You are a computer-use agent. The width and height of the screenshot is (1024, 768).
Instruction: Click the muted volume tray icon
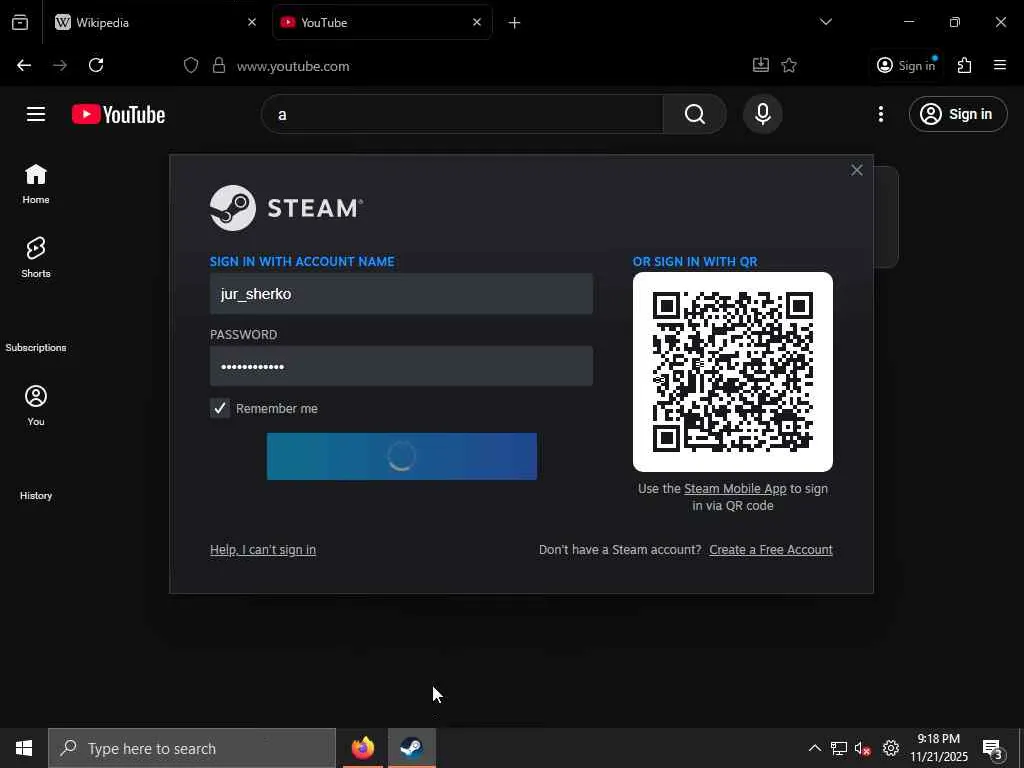click(x=863, y=748)
